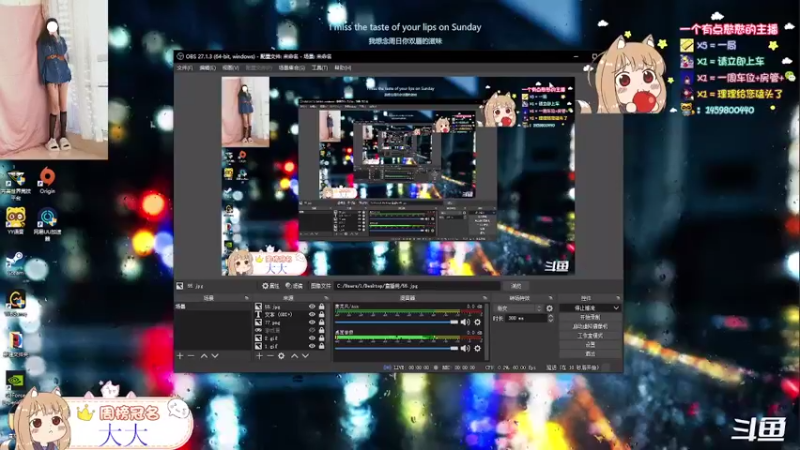Open the Tools menu in OBS
The height and width of the screenshot is (450, 800).
coord(319,67)
